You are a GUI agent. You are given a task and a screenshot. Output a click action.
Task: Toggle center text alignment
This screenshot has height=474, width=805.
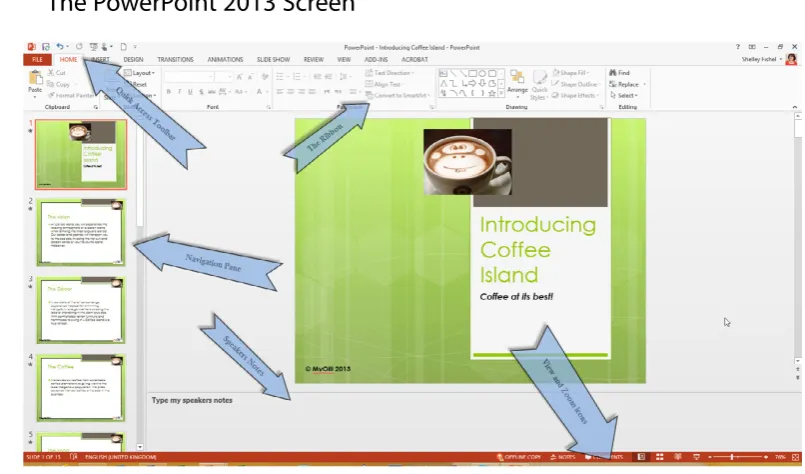[x=291, y=92]
